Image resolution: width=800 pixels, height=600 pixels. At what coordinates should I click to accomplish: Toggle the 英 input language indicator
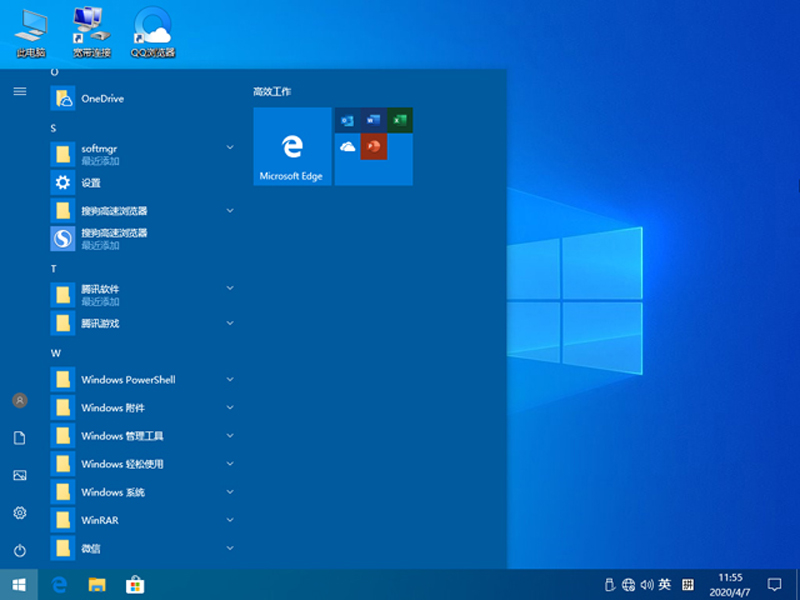pyautogui.click(x=665, y=584)
